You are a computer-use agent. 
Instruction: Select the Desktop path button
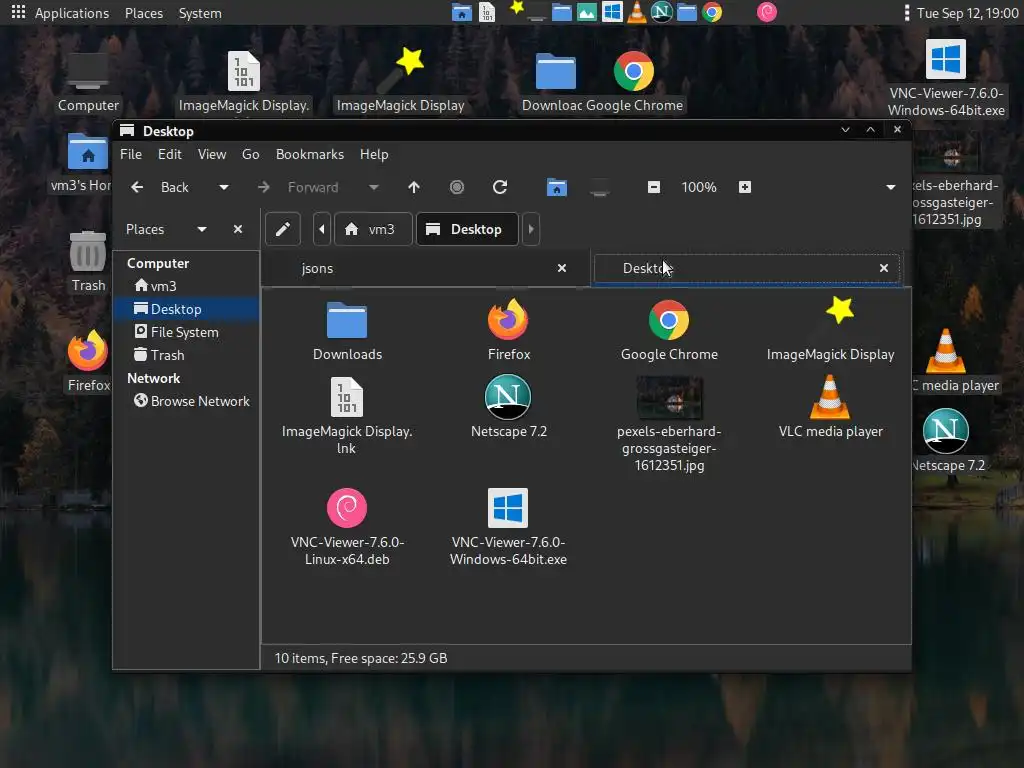pyautogui.click(x=467, y=229)
